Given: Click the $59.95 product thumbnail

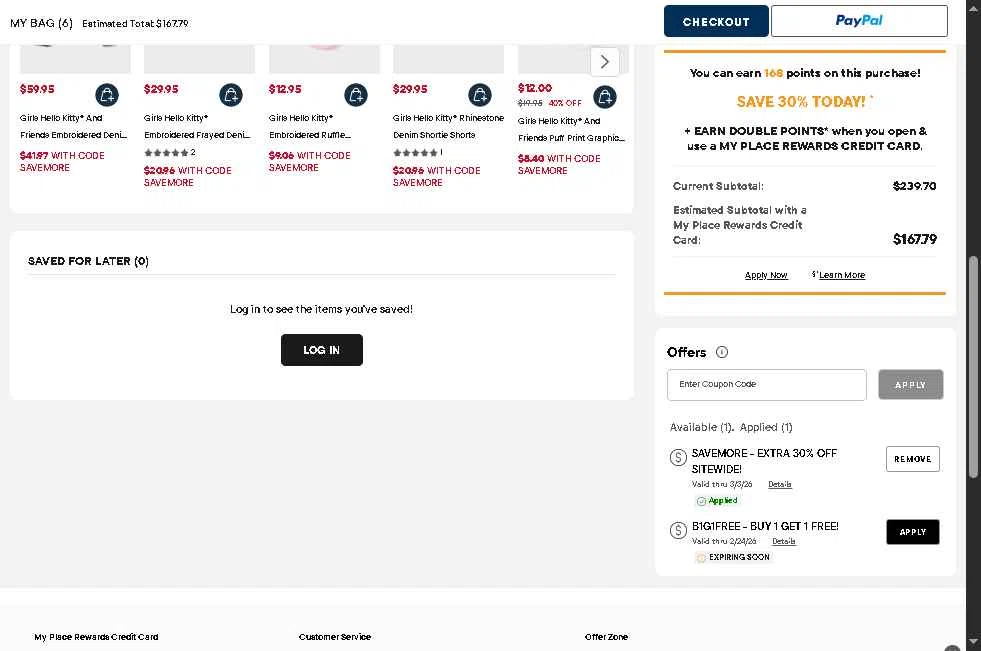Looking at the screenshot, I should (x=75, y=59).
